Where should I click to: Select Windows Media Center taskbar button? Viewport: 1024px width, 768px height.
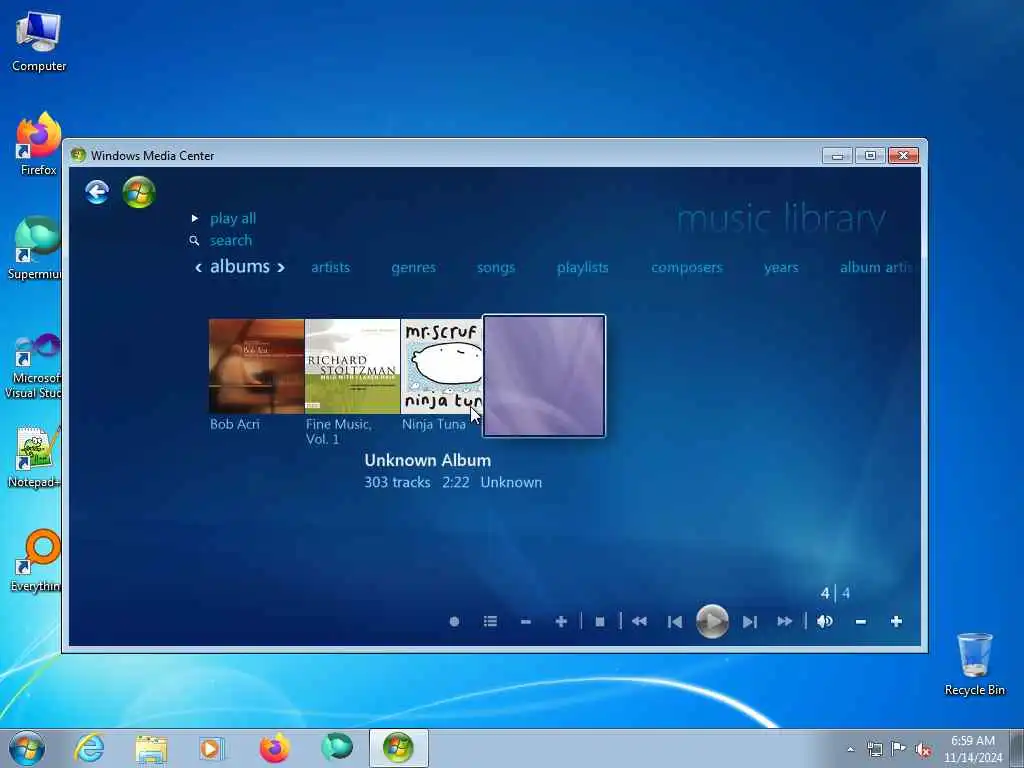click(x=398, y=748)
